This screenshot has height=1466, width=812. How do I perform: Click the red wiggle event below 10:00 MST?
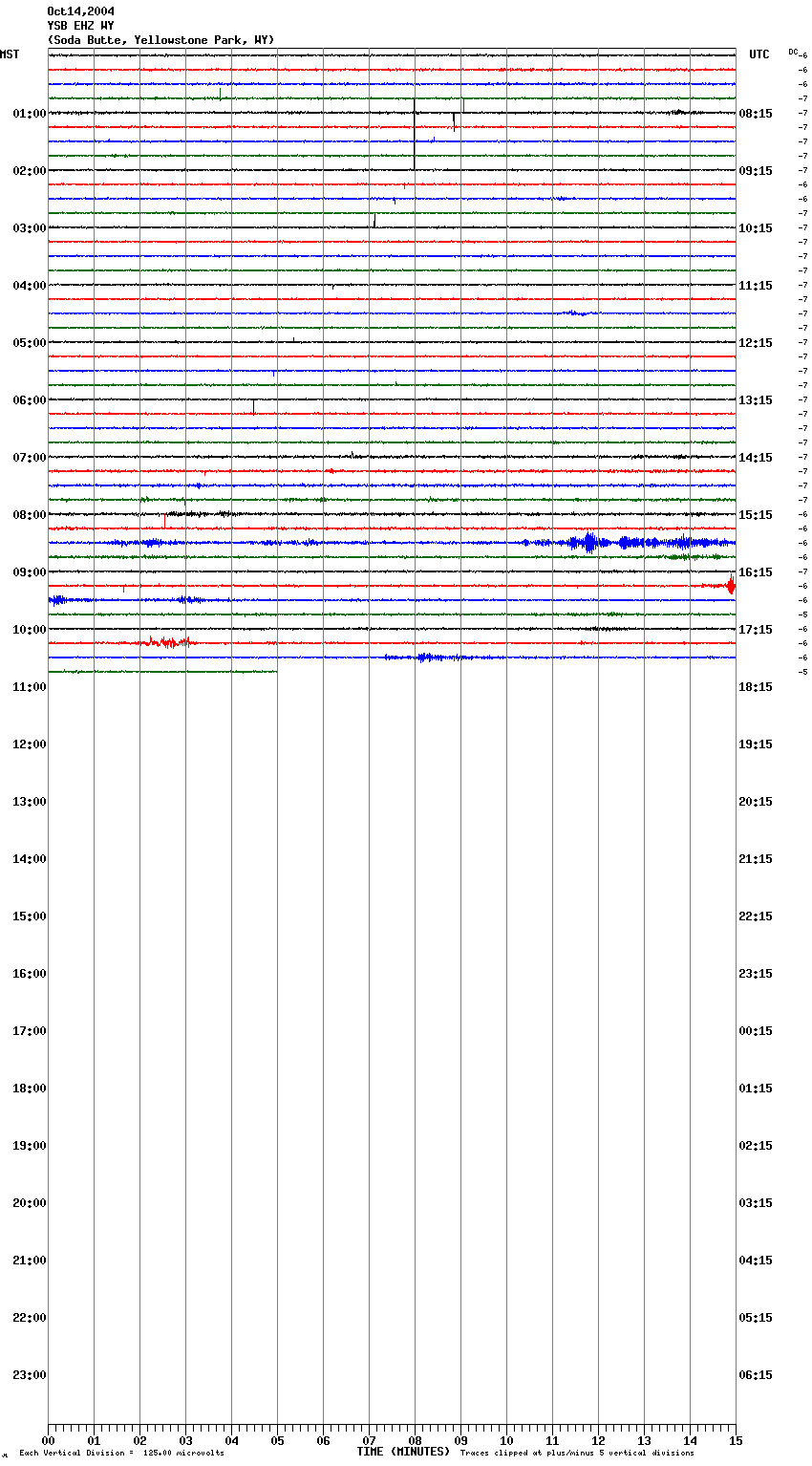coord(168,642)
